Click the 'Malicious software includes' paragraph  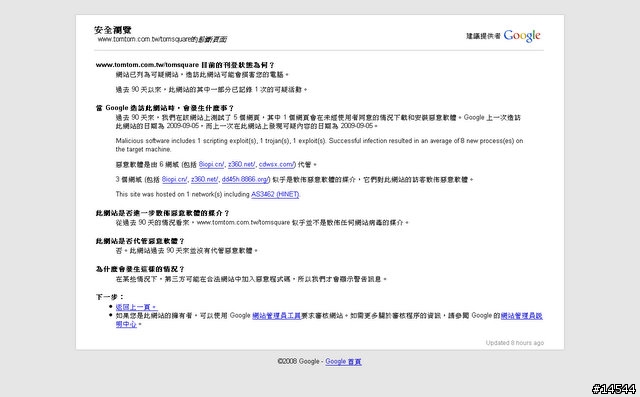[x=319, y=145]
